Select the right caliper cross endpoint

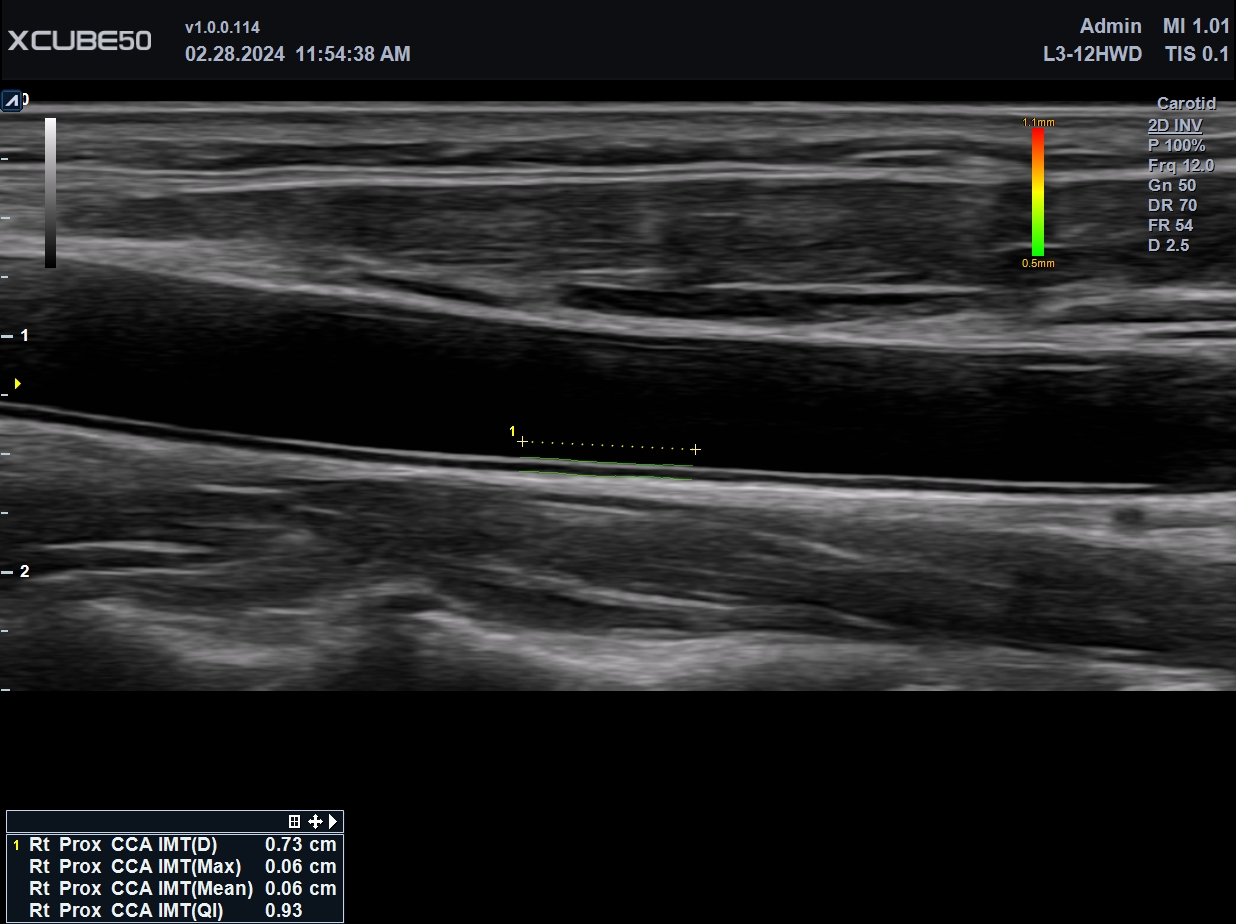click(695, 450)
